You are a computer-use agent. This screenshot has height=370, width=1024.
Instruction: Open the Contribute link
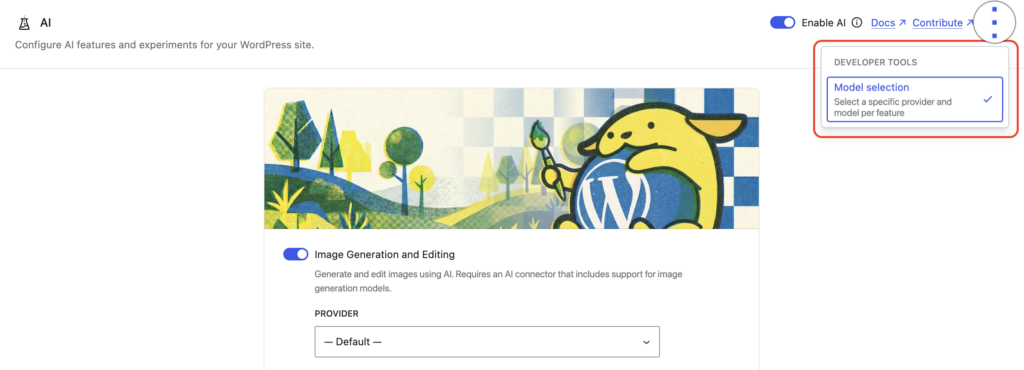(943, 23)
